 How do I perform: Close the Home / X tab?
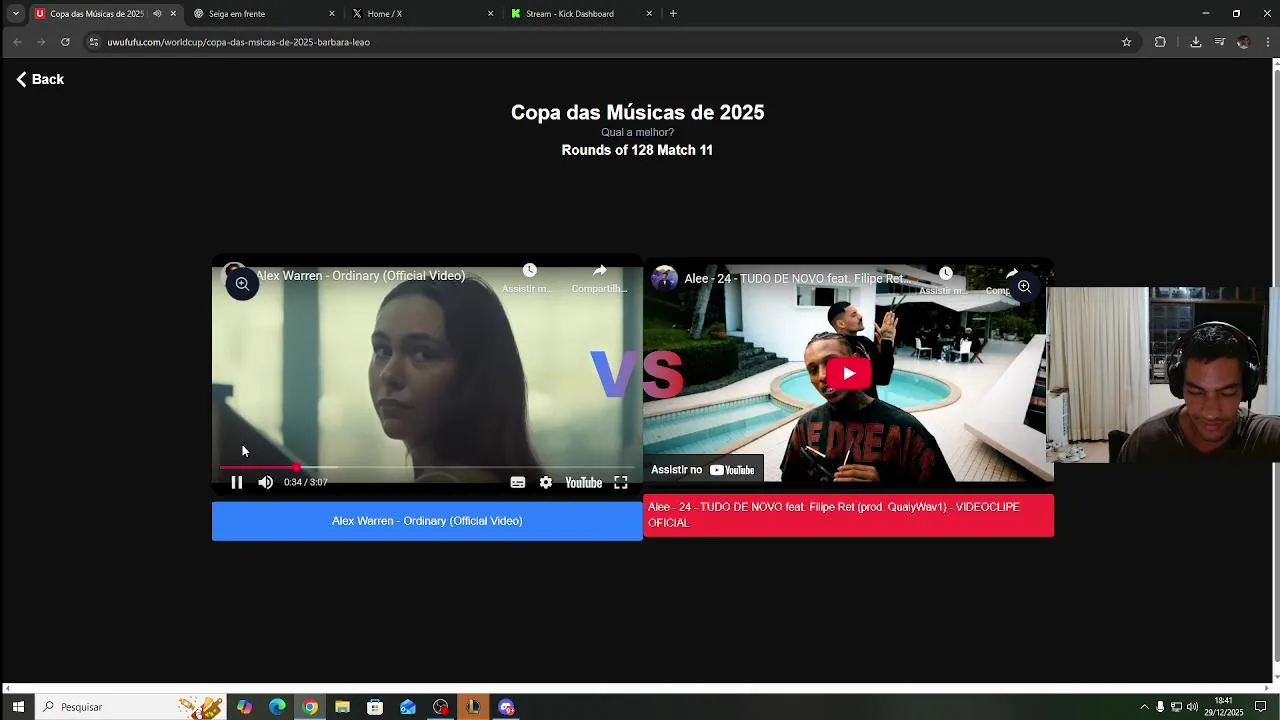(x=490, y=14)
